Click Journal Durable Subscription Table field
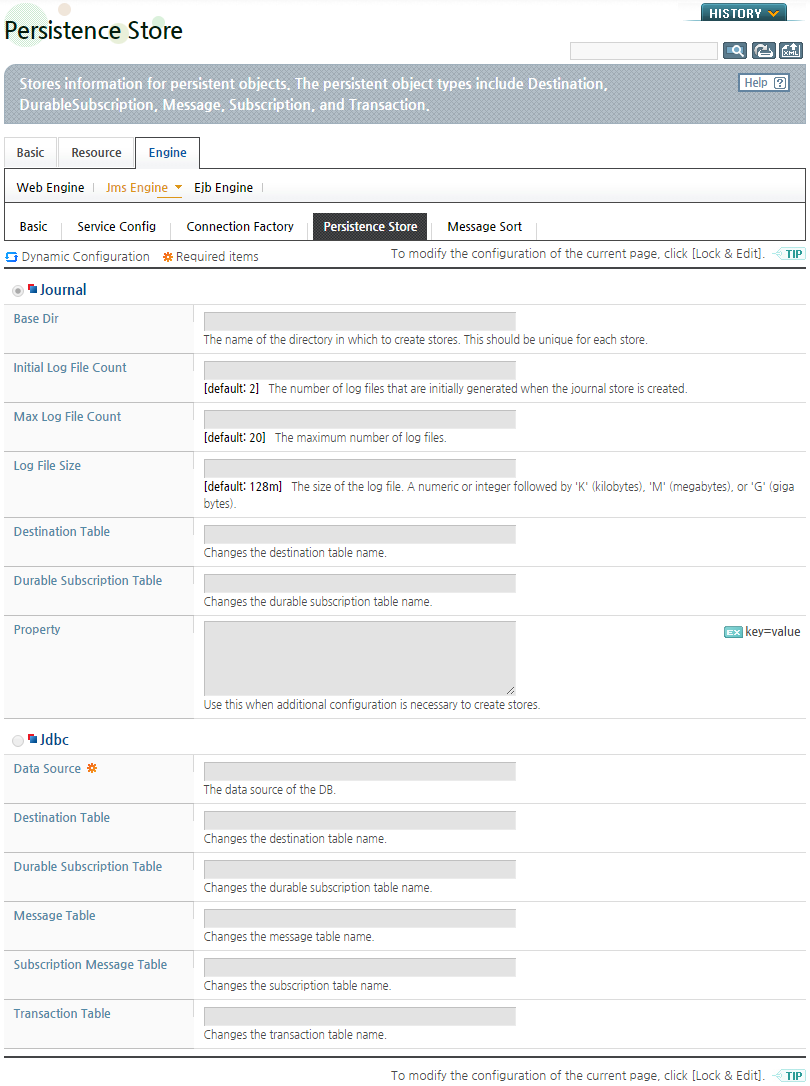810x1086 pixels. click(360, 583)
